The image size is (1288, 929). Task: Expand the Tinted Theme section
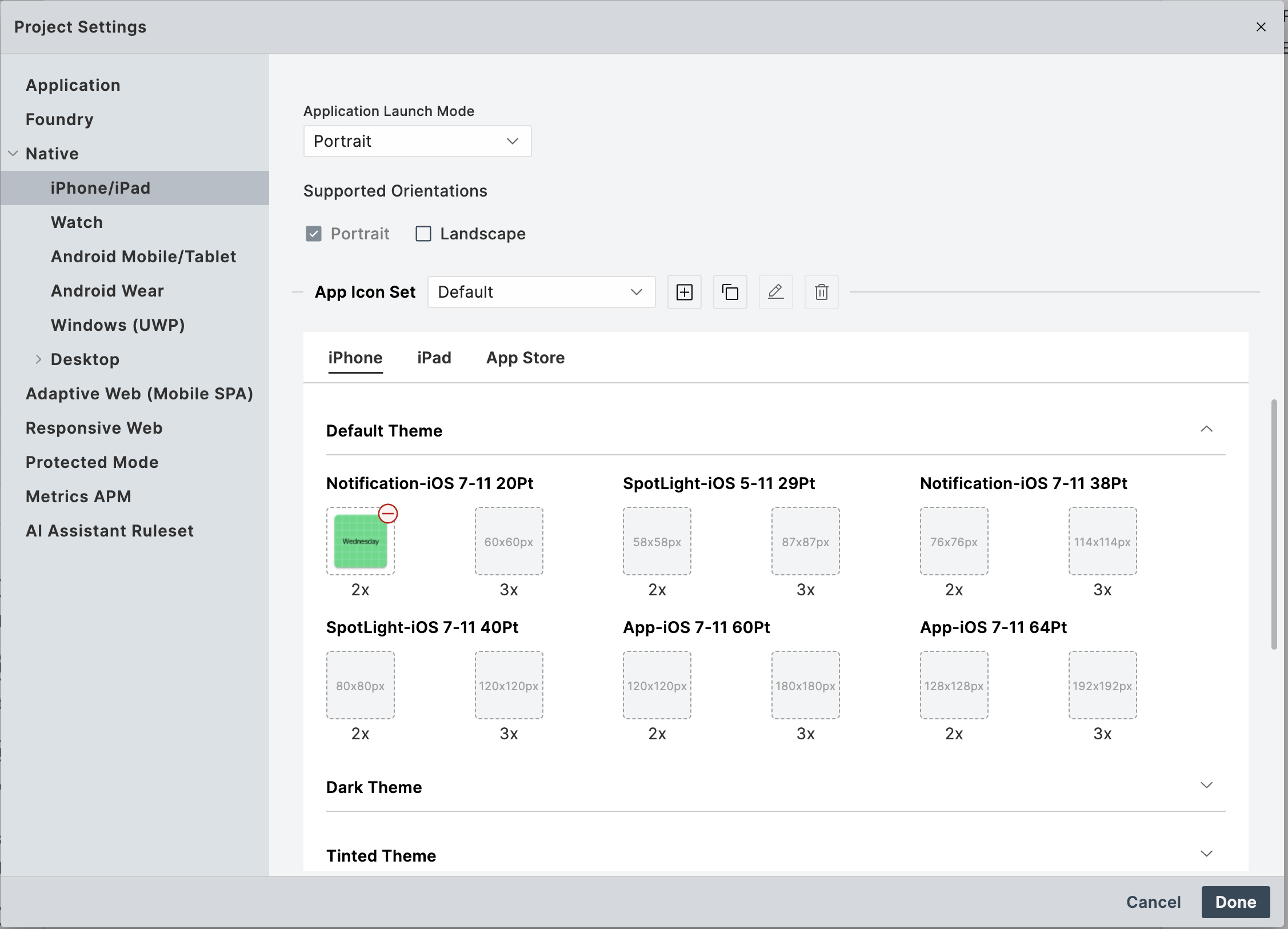pos(1206,854)
